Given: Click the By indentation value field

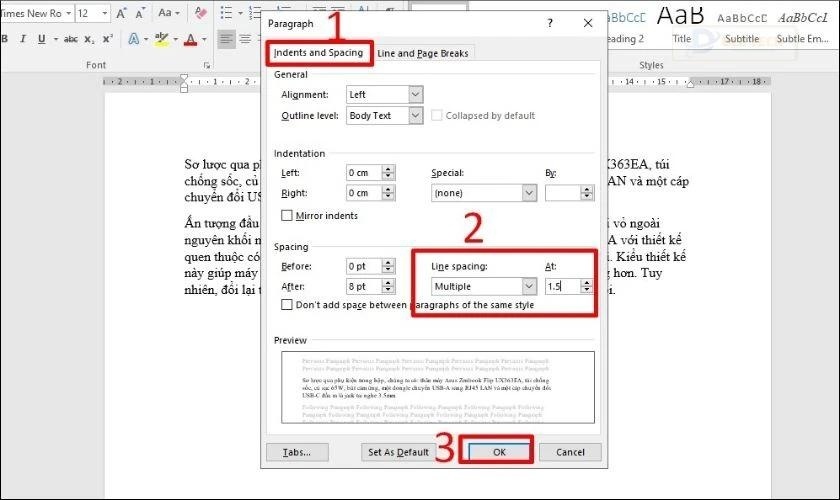Looking at the screenshot, I should pyautogui.click(x=562, y=193).
